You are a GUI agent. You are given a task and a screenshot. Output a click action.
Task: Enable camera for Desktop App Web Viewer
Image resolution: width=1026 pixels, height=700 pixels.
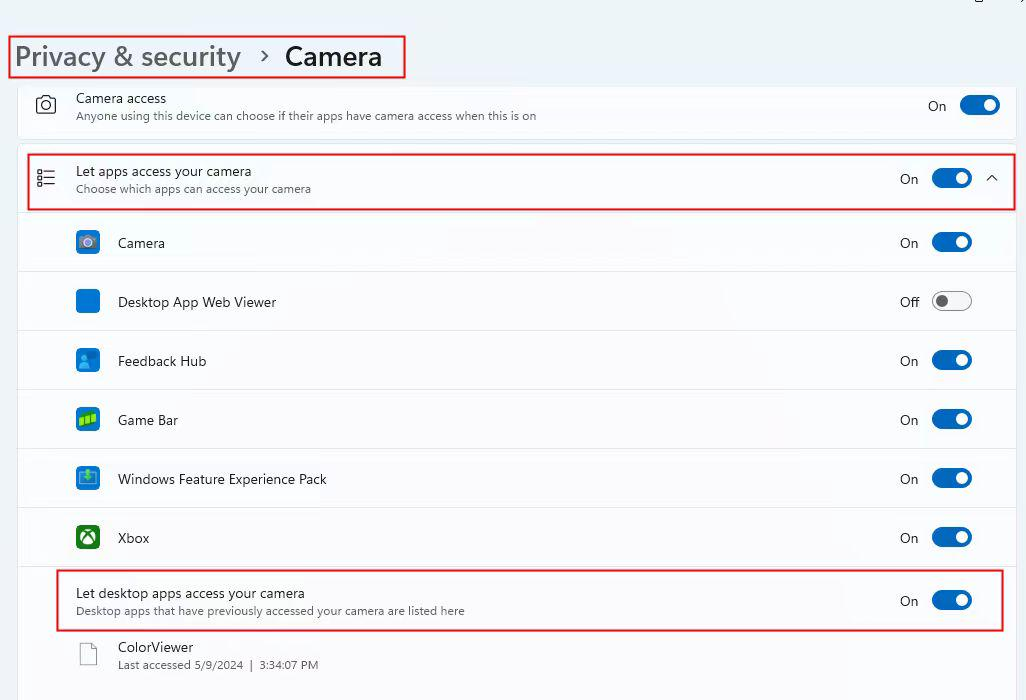pyautogui.click(x=951, y=301)
